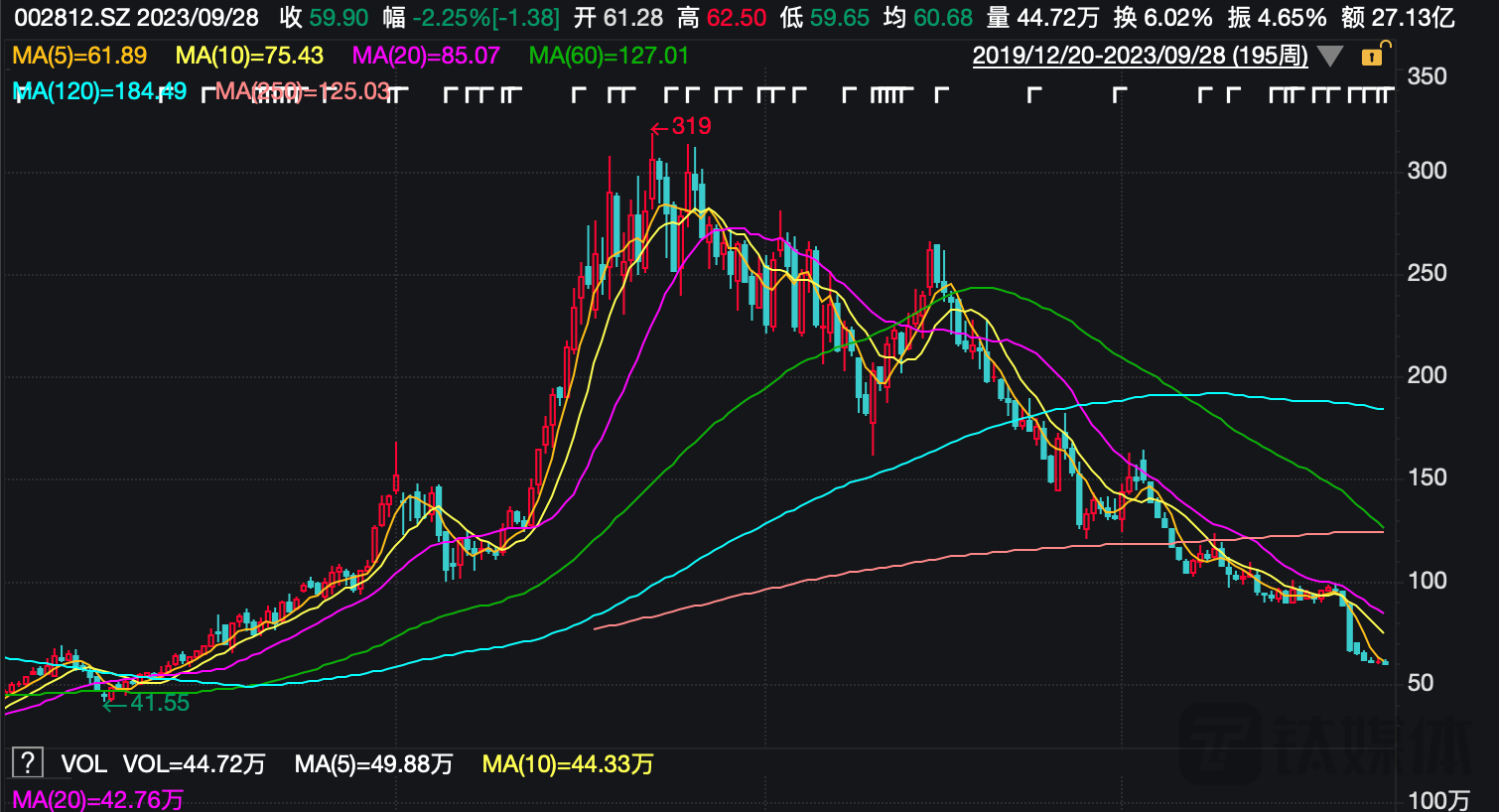Click the 350 price axis label
Viewport: 1499px width, 812px height.
point(1427,76)
